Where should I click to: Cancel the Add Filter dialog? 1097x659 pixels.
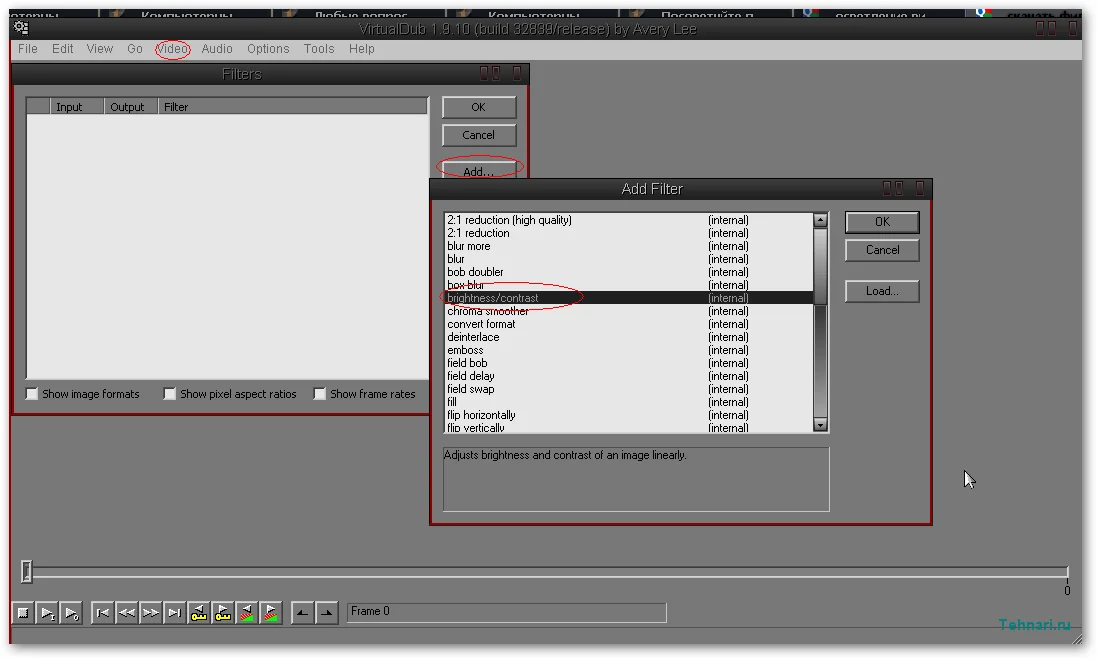coord(882,250)
